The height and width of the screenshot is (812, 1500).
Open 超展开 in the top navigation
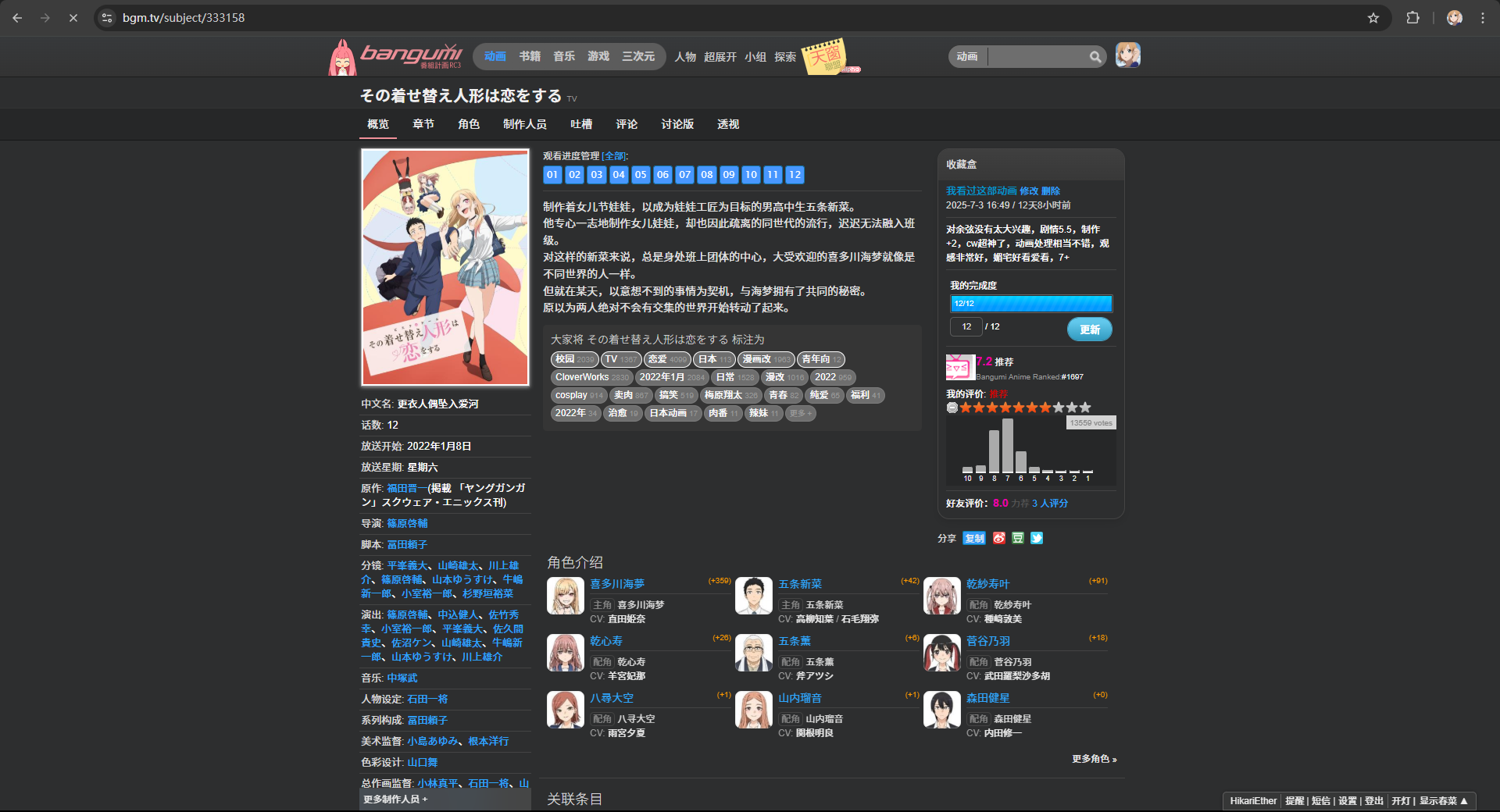pos(720,57)
